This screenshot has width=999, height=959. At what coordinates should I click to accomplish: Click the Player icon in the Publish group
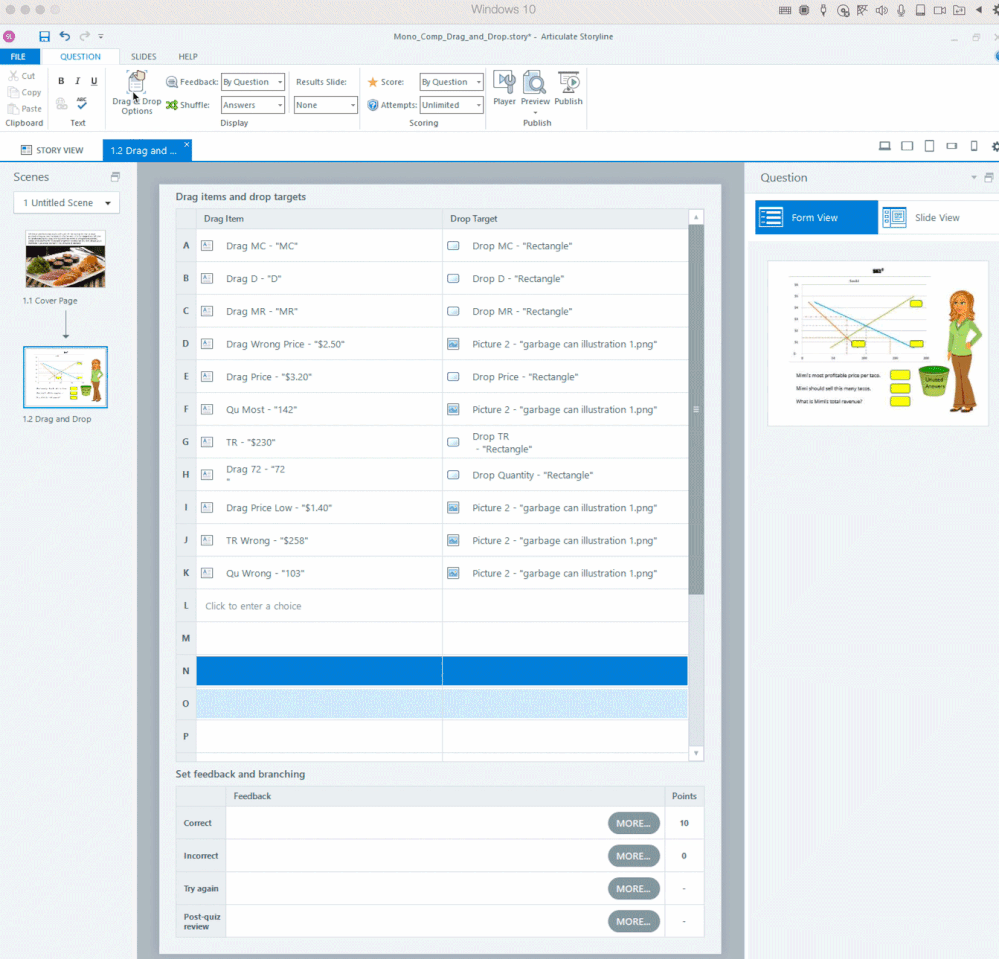coord(504,88)
